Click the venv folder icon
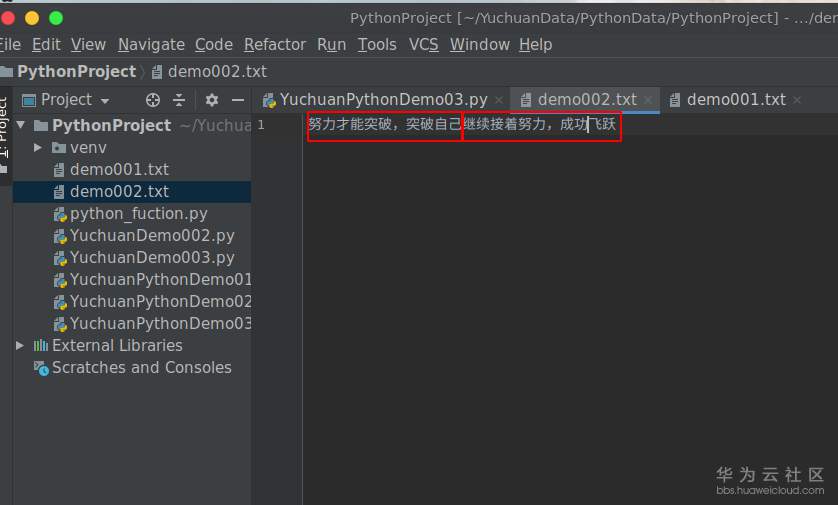Image resolution: width=838 pixels, height=505 pixels. 59,147
